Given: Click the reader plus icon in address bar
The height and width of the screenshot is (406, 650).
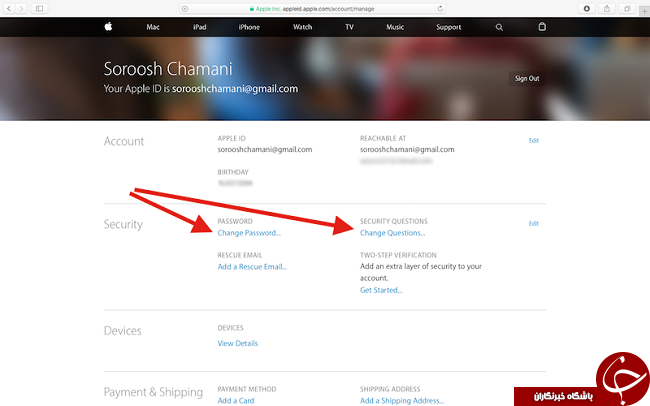Looking at the screenshot, I should tap(185, 9).
